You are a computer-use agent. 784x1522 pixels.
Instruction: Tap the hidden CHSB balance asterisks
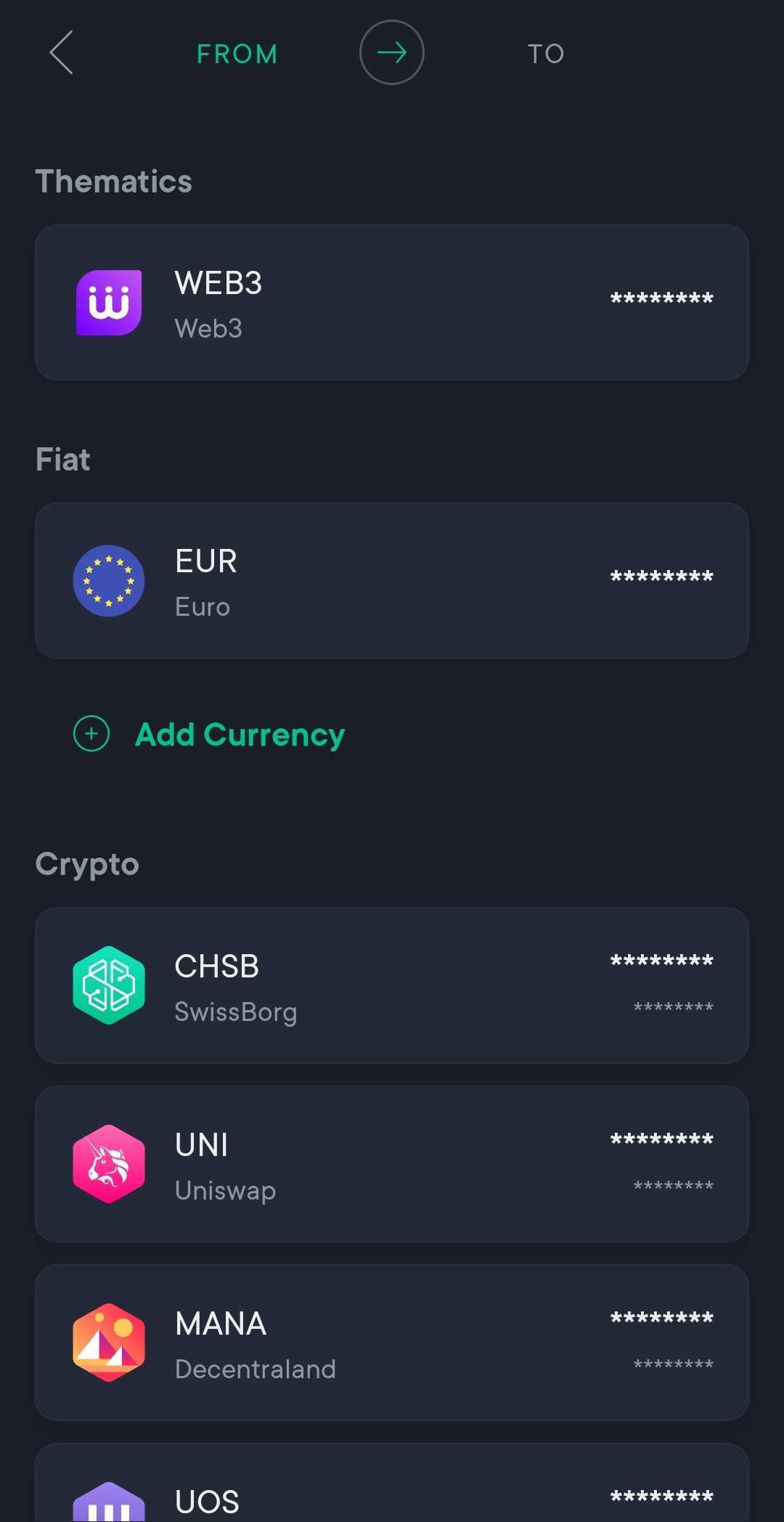coord(662,961)
